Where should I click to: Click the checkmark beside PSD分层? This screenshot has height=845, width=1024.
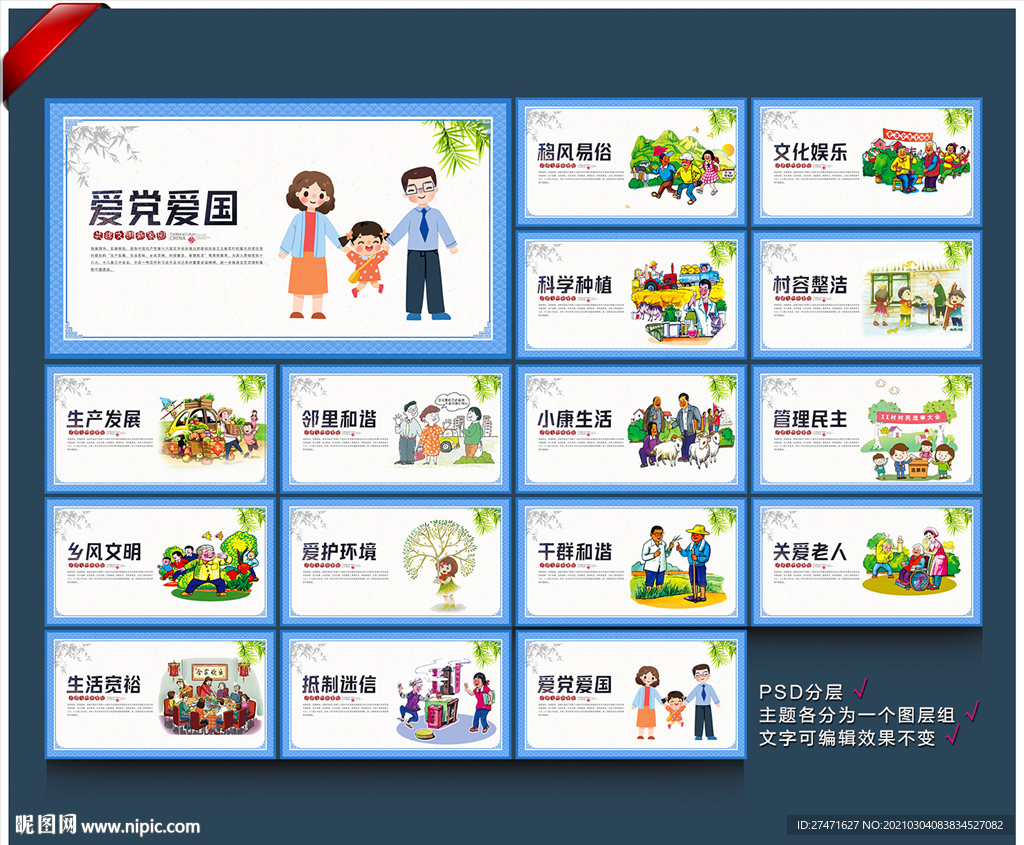(x=861, y=688)
